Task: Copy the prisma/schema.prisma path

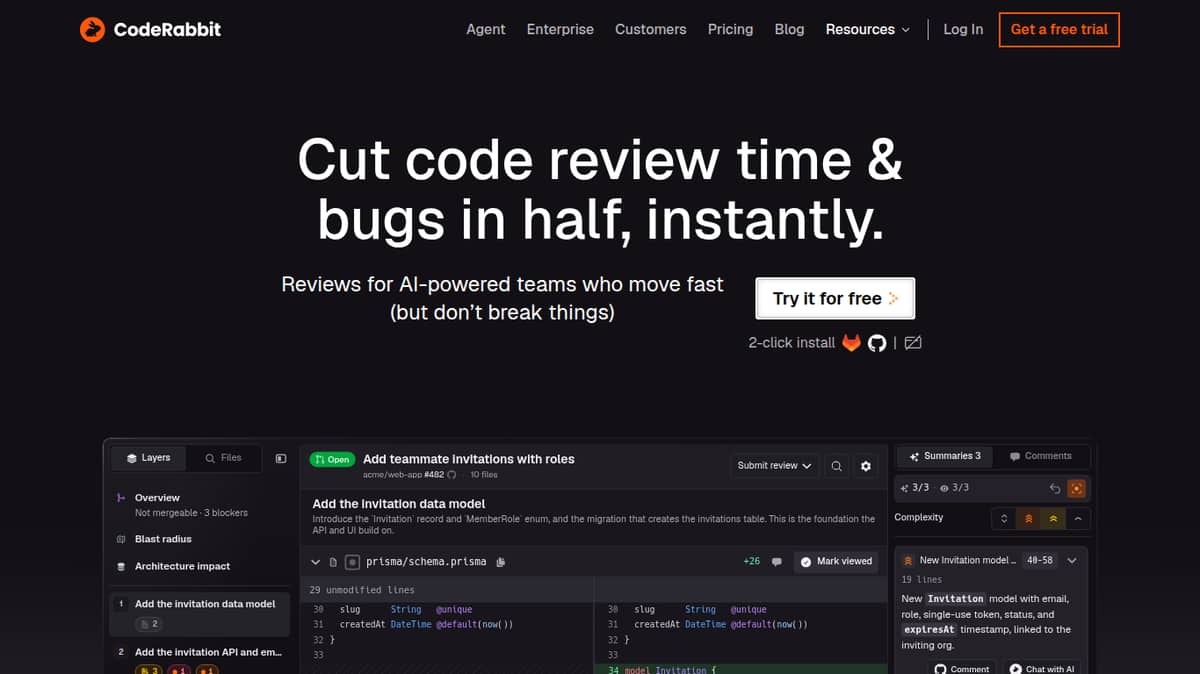Action: tap(500, 562)
